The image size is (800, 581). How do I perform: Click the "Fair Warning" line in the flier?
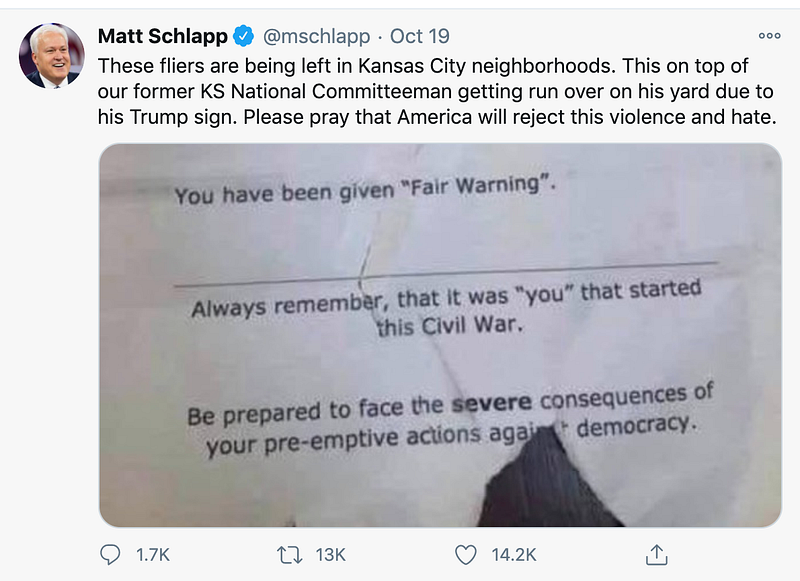(x=364, y=191)
